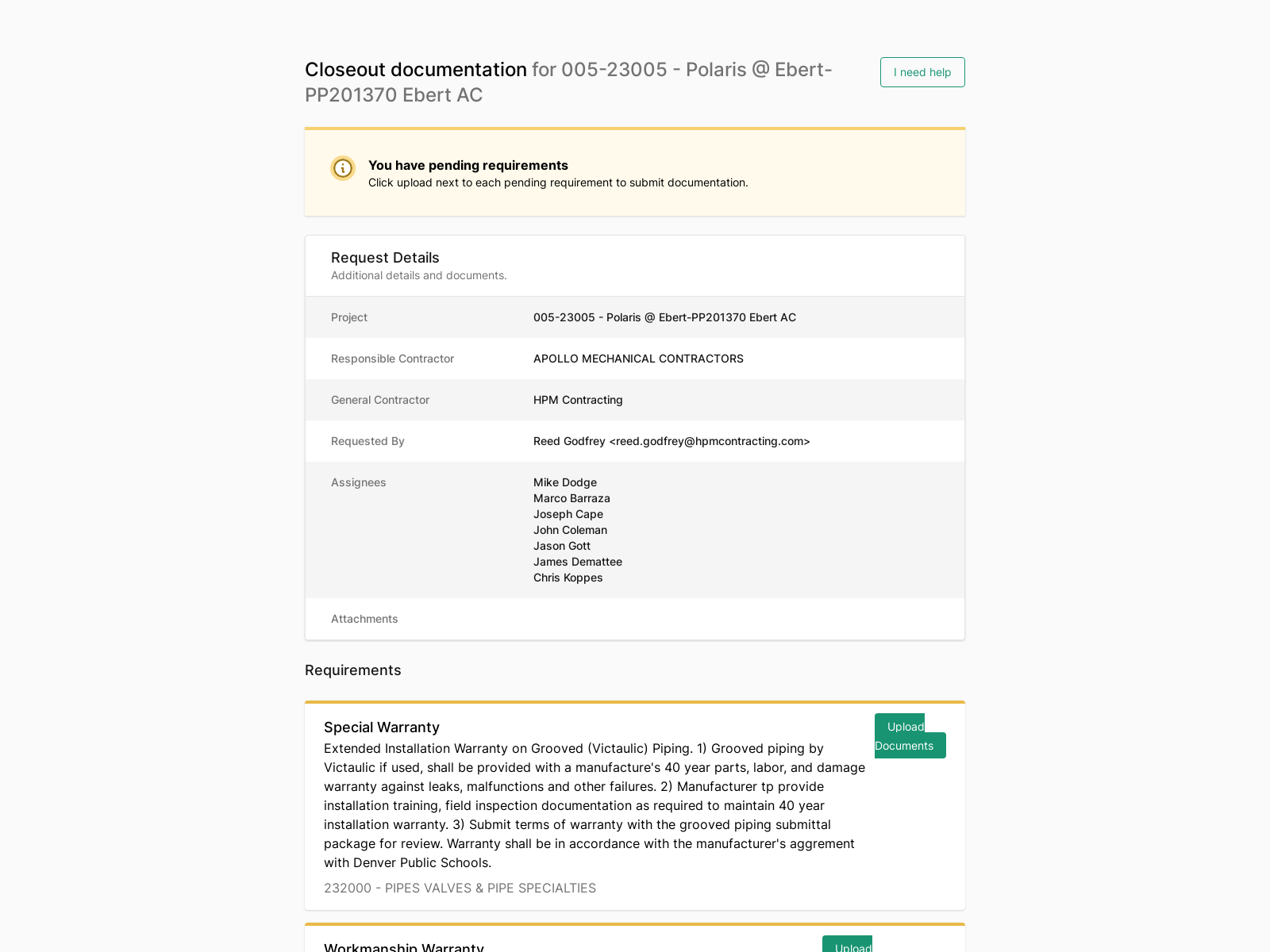Select assignee 'Joseph Cape'
1270x952 pixels.
pyautogui.click(x=568, y=514)
